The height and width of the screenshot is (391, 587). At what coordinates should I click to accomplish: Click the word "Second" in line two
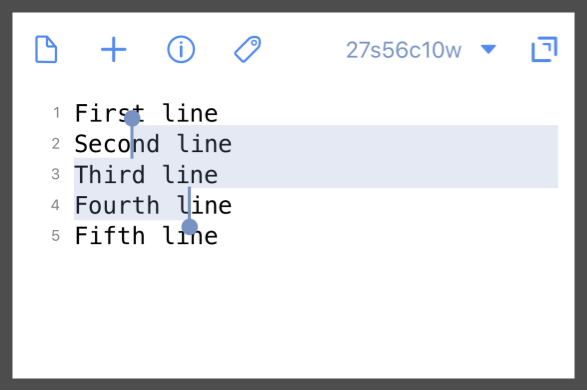pos(117,144)
